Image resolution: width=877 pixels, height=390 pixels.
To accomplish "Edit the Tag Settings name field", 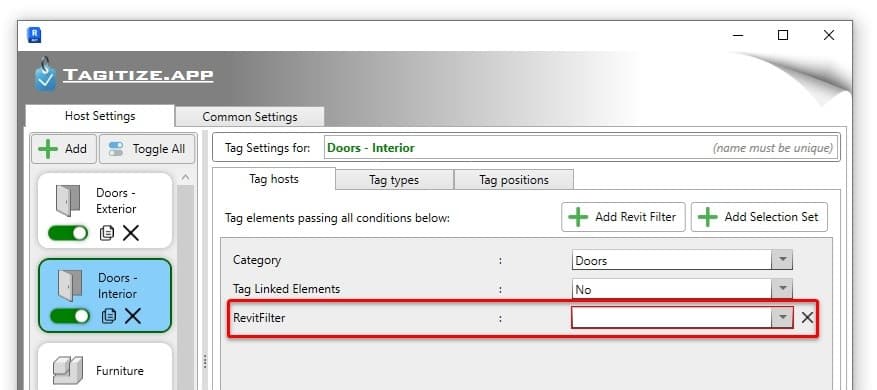I will tap(581, 148).
